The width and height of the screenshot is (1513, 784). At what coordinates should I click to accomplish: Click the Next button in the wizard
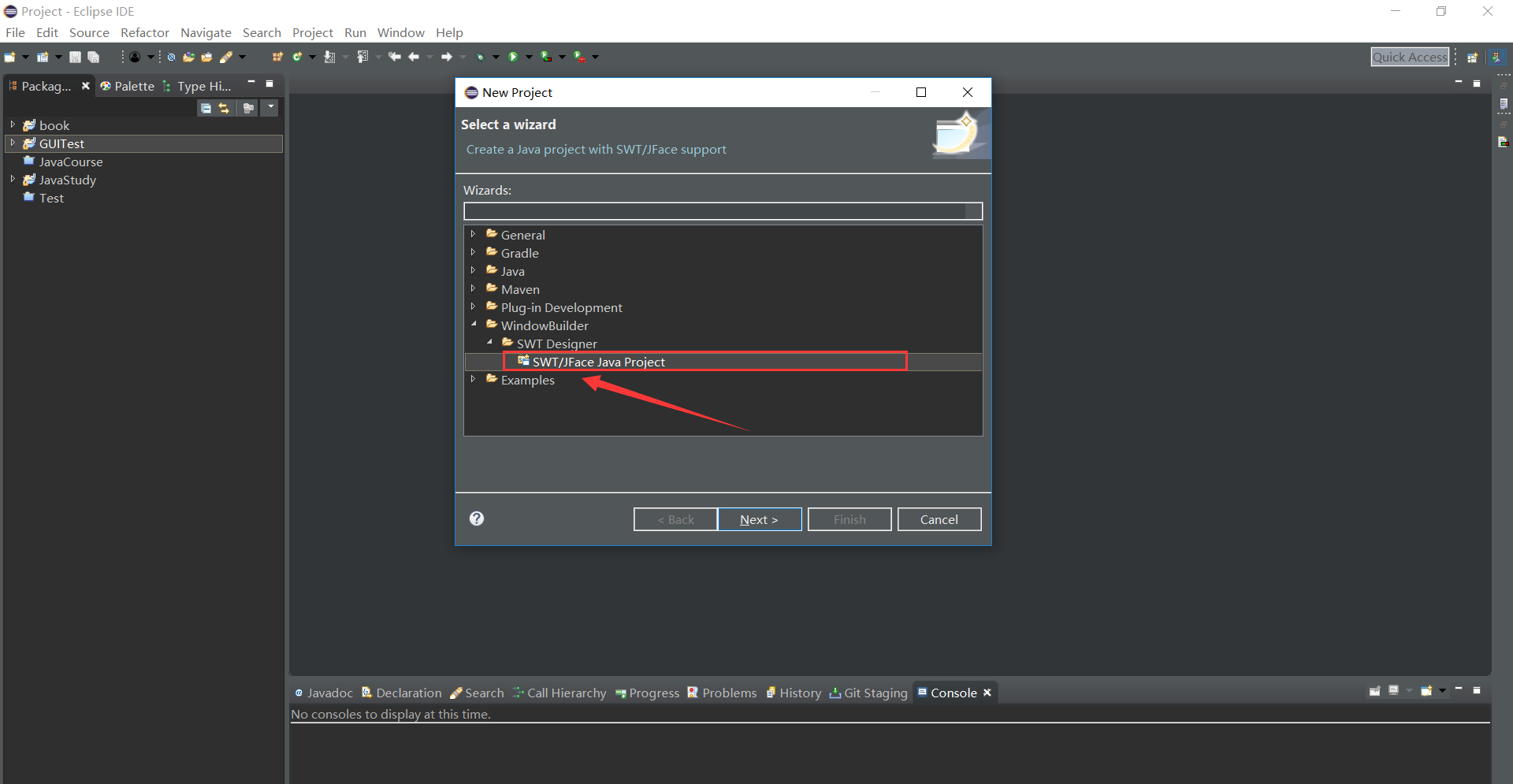758,519
